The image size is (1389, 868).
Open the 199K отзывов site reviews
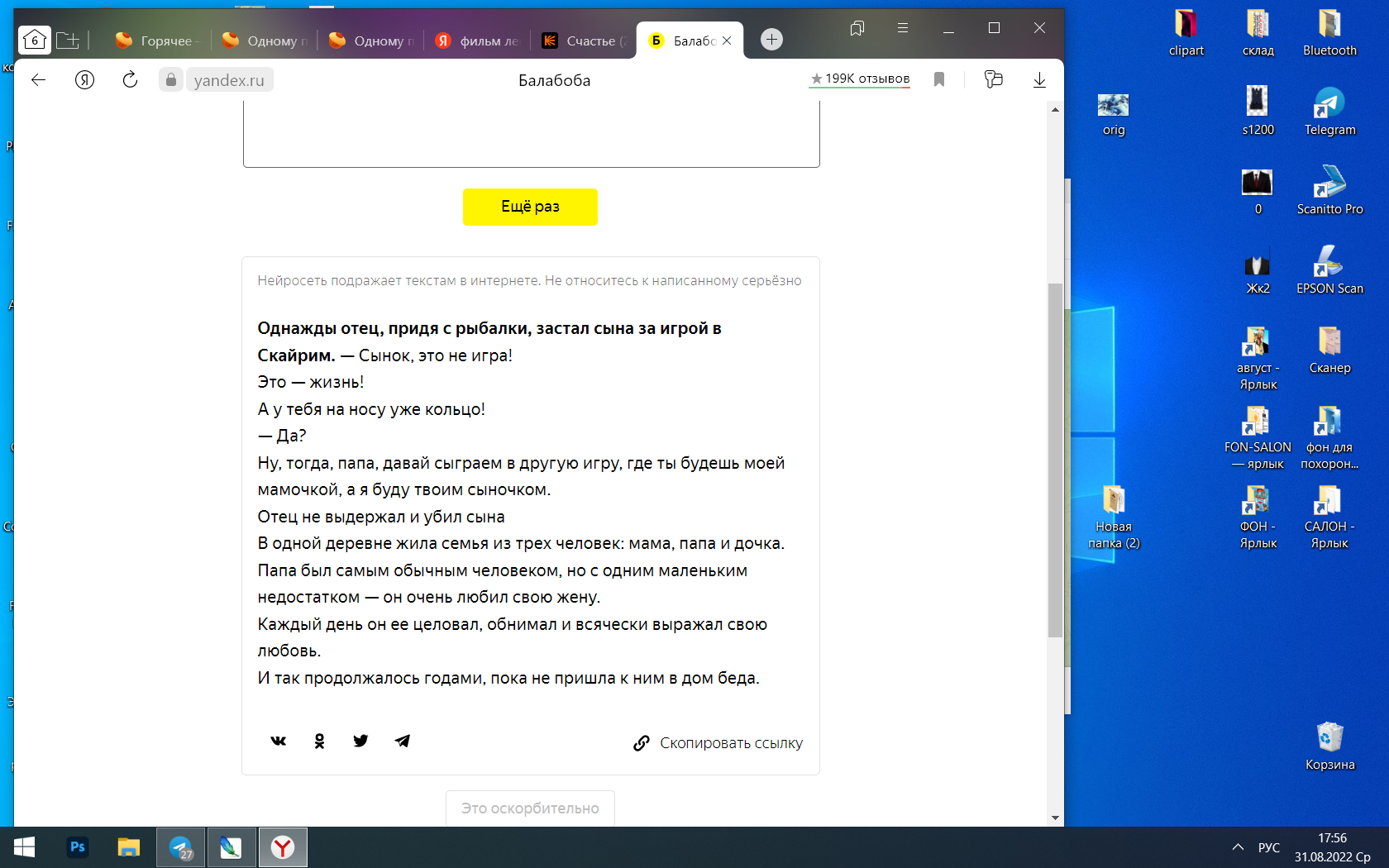[x=860, y=79]
